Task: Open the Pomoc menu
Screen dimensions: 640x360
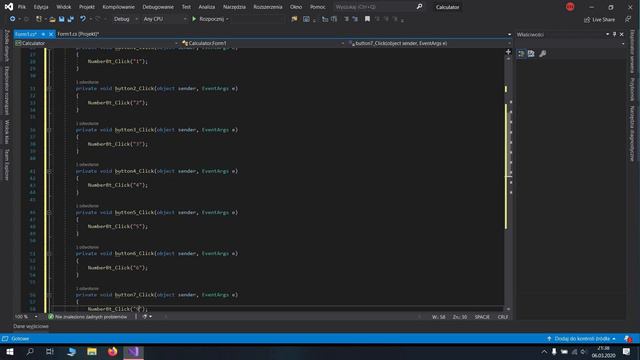Action: click(318, 7)
